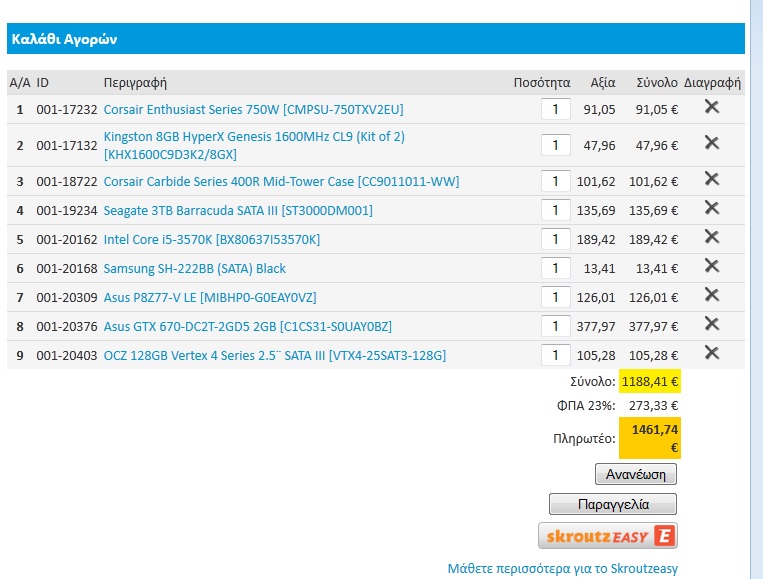Select product ID 001-20309

pos(67,297)
